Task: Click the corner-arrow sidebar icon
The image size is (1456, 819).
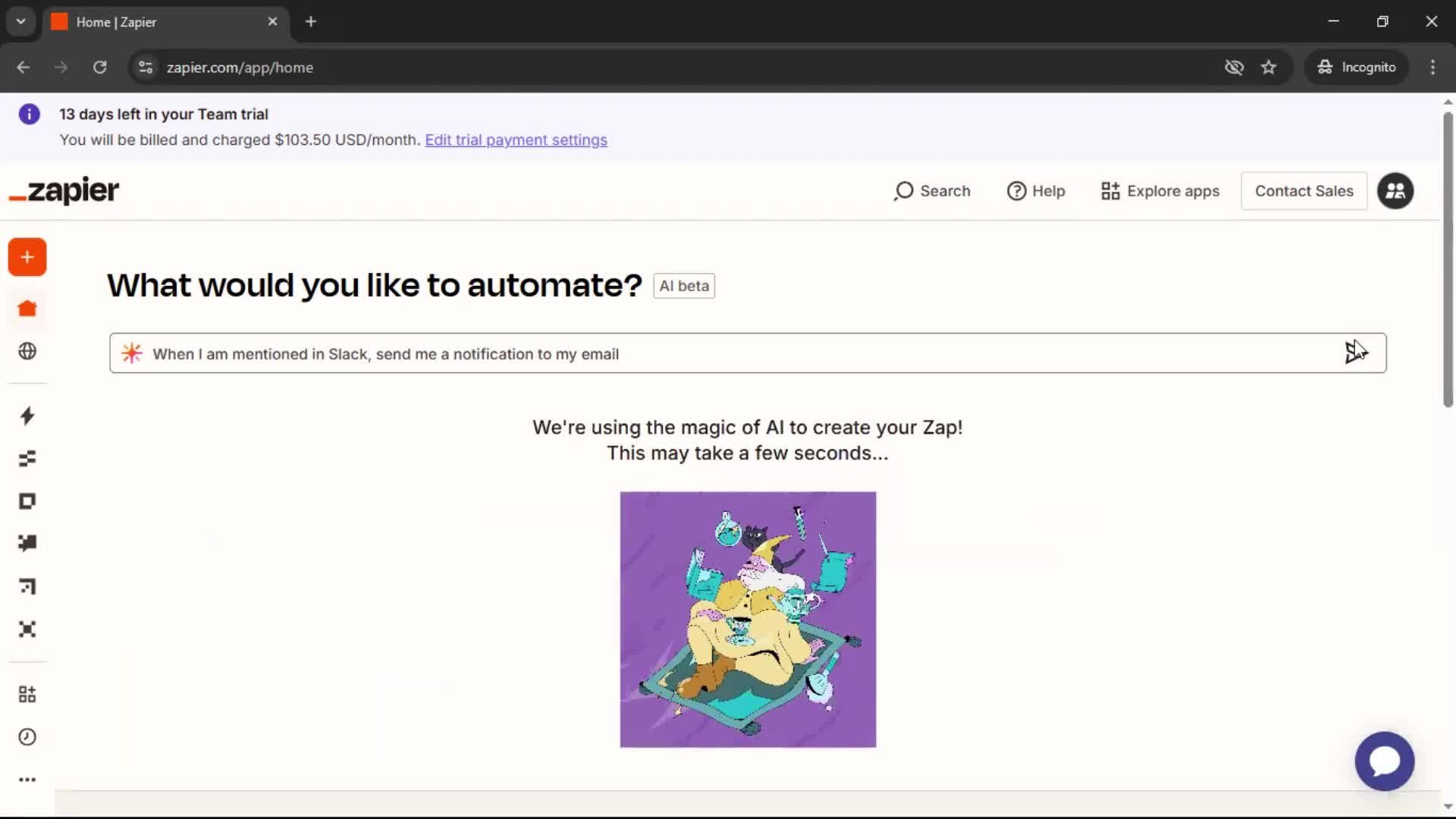Action: (x=27, y=586)
